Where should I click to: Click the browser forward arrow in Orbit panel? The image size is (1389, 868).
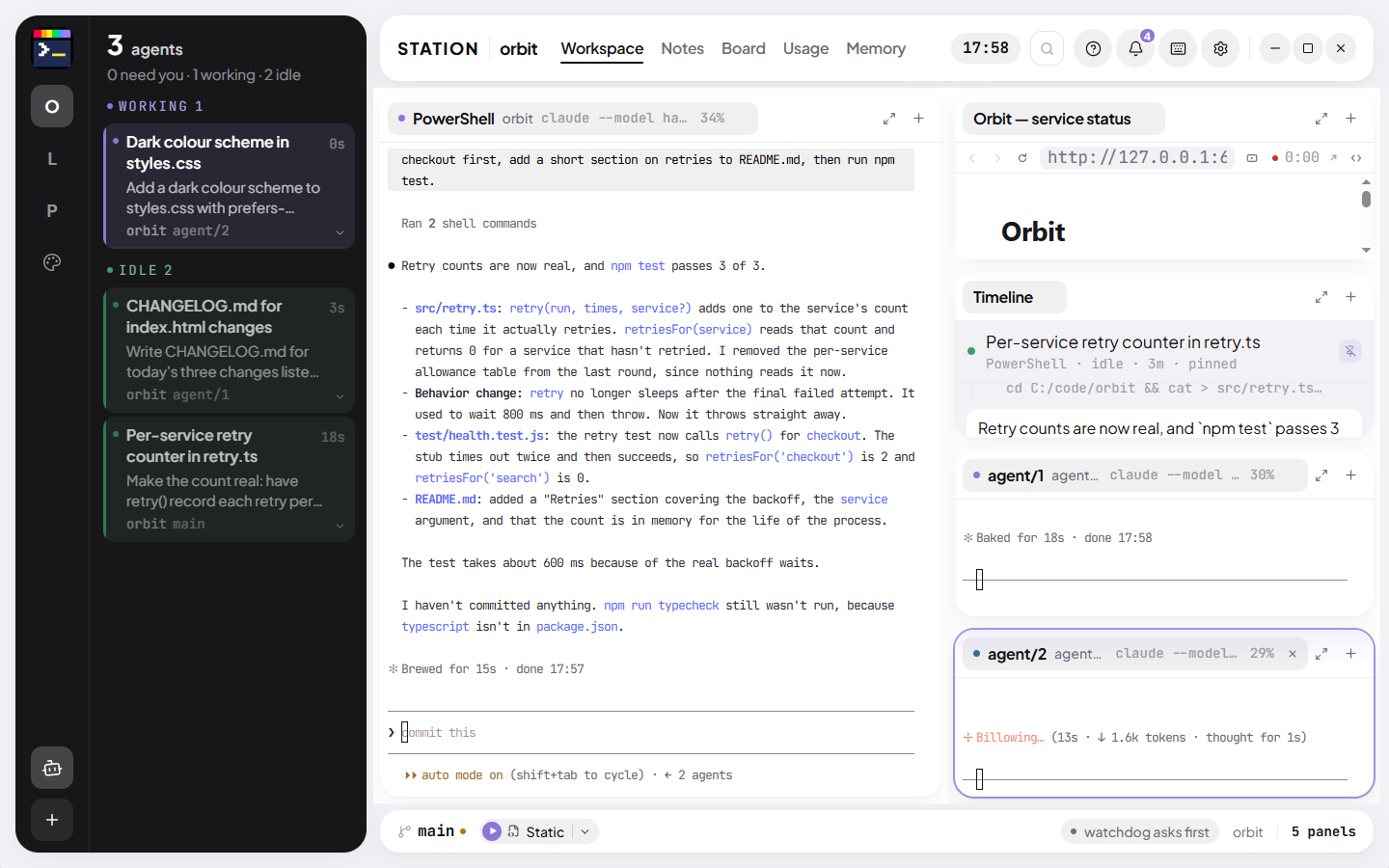(x=997, y=157)
